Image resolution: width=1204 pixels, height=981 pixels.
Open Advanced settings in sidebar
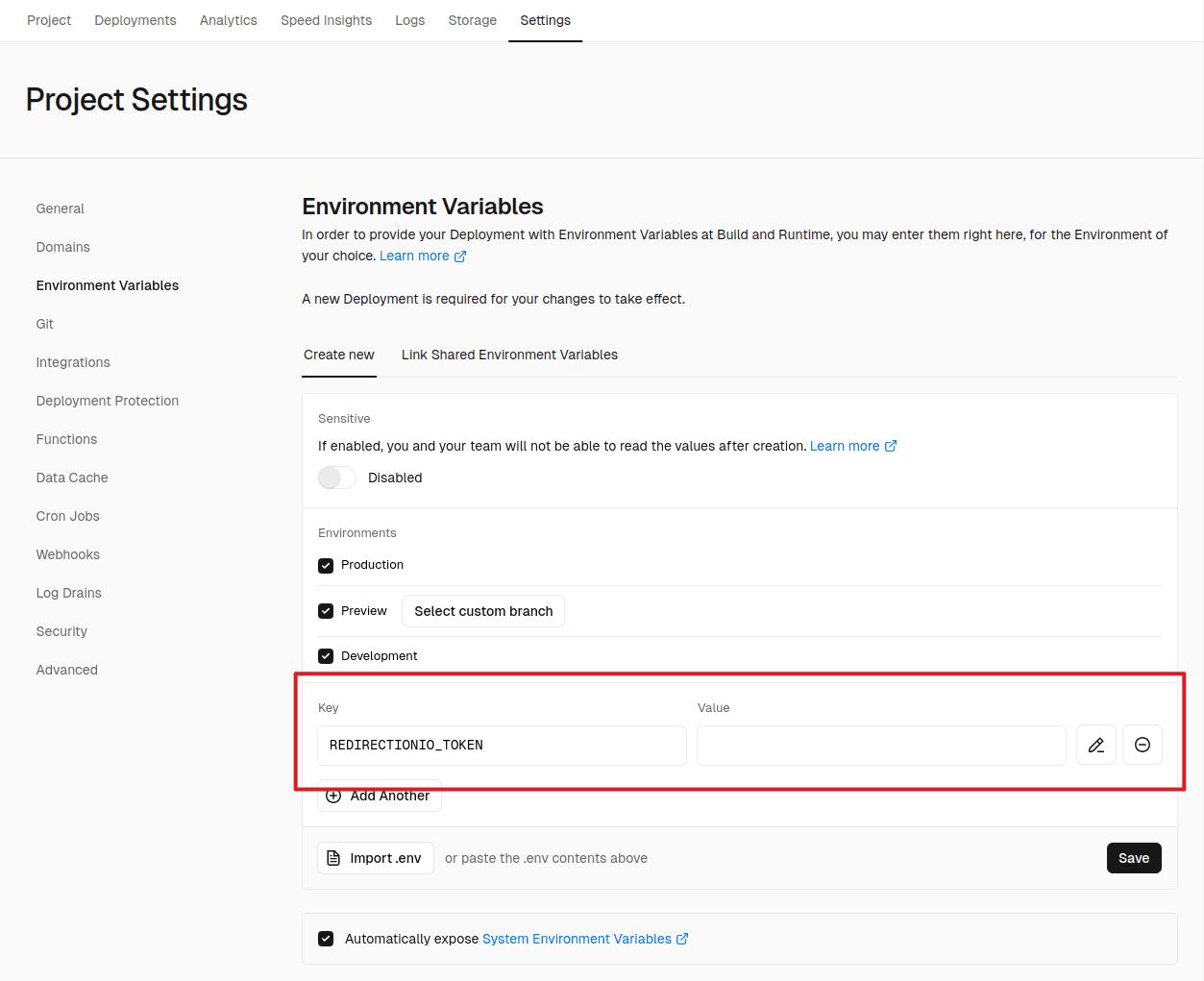67,670
